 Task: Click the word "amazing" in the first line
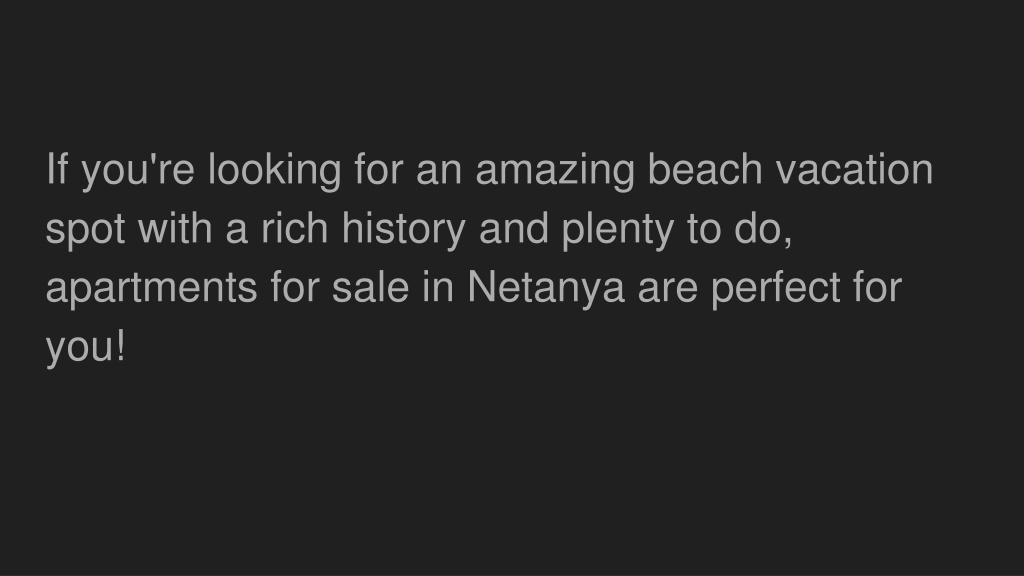tap(555, 172)
